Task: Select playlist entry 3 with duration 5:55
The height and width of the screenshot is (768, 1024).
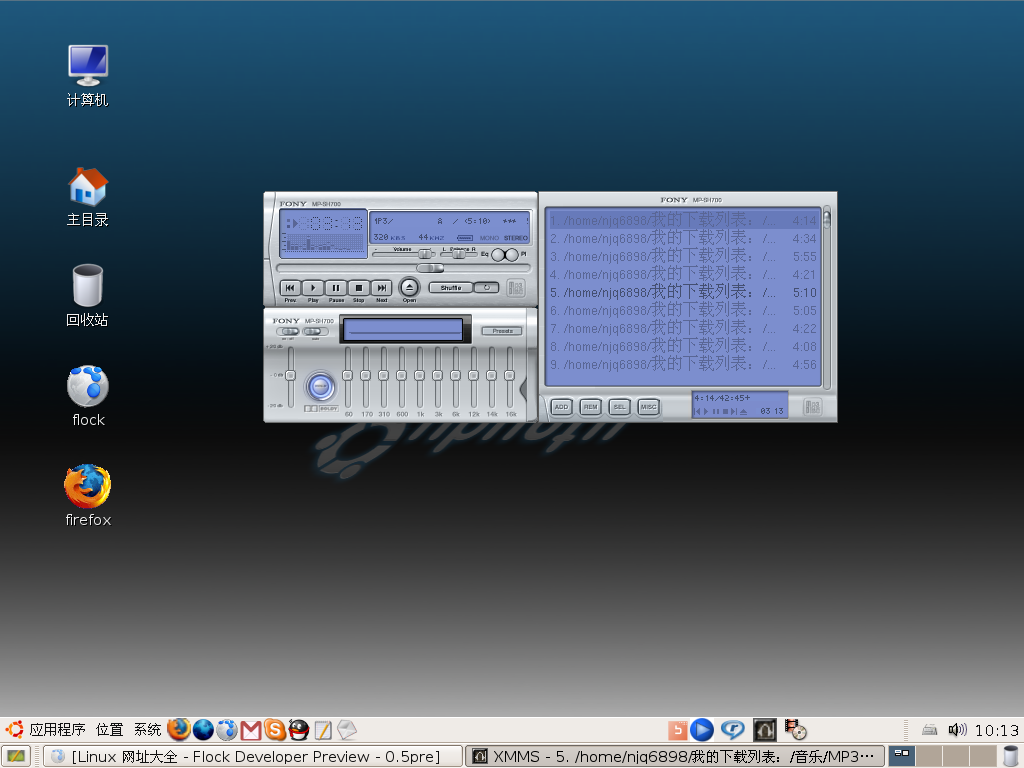Action: point(683,257)
